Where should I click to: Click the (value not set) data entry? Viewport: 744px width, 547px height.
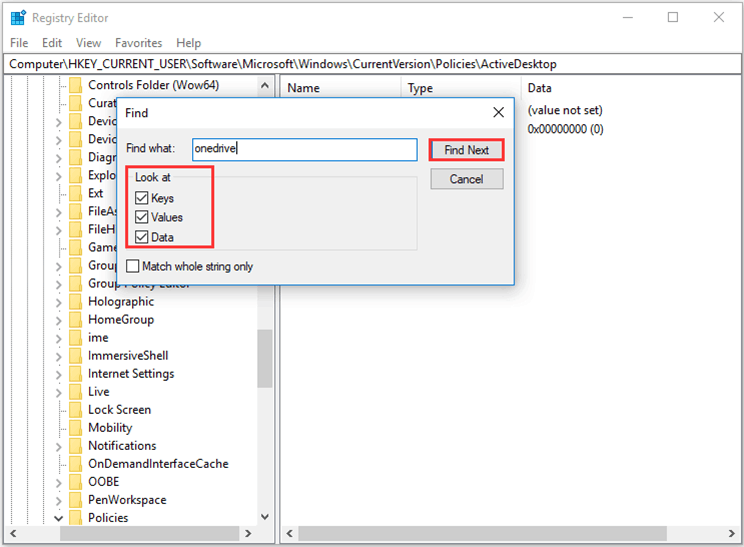pos(565,111)
